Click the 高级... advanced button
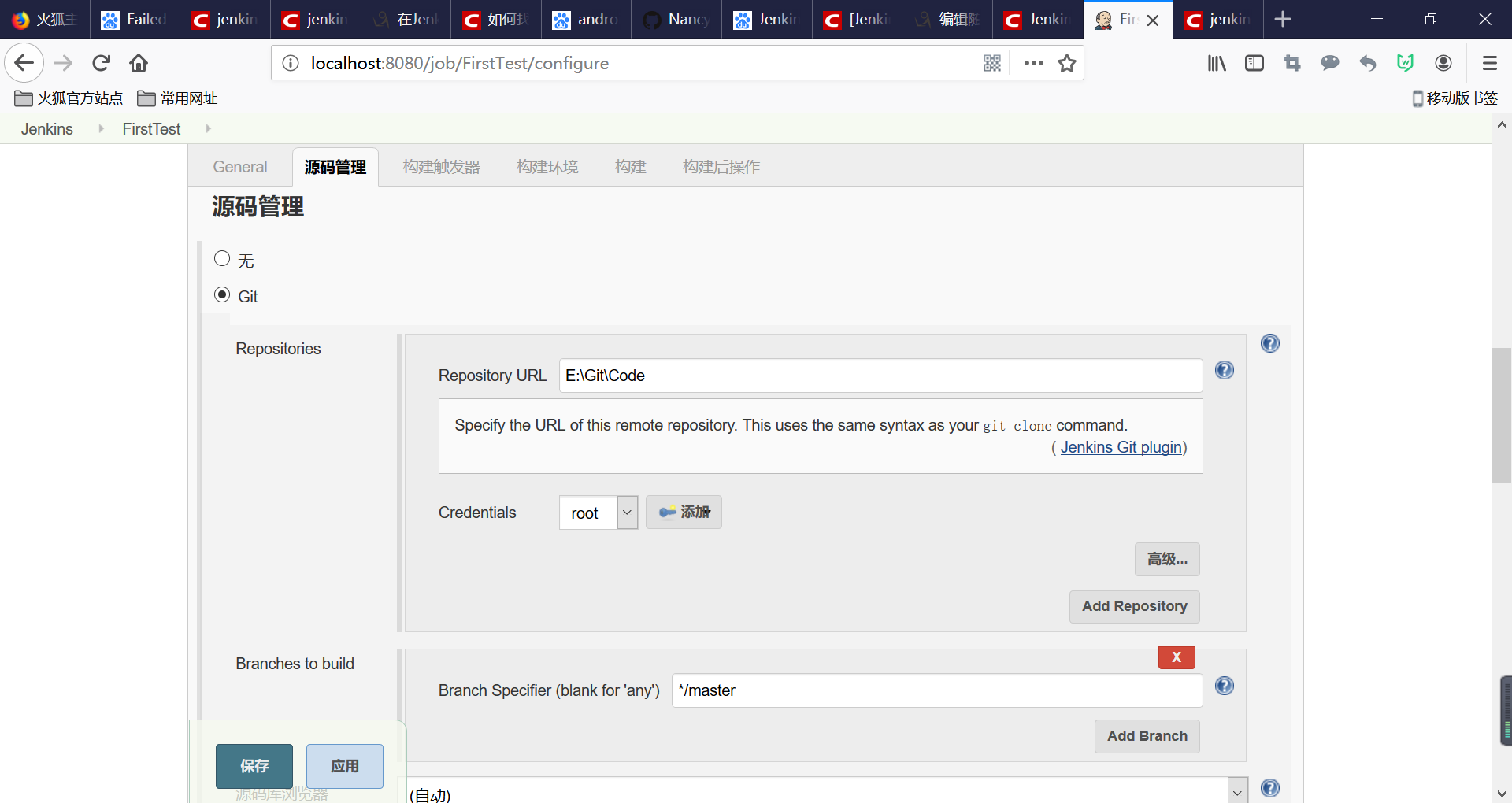The image size is (1512, 803). click(x=1167, y=559)
